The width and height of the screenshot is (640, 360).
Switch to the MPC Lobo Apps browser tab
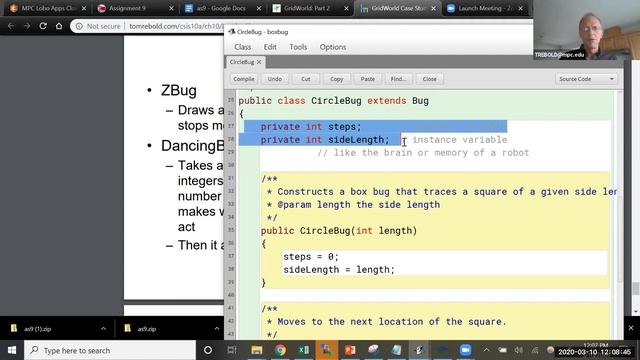[48, 8]
